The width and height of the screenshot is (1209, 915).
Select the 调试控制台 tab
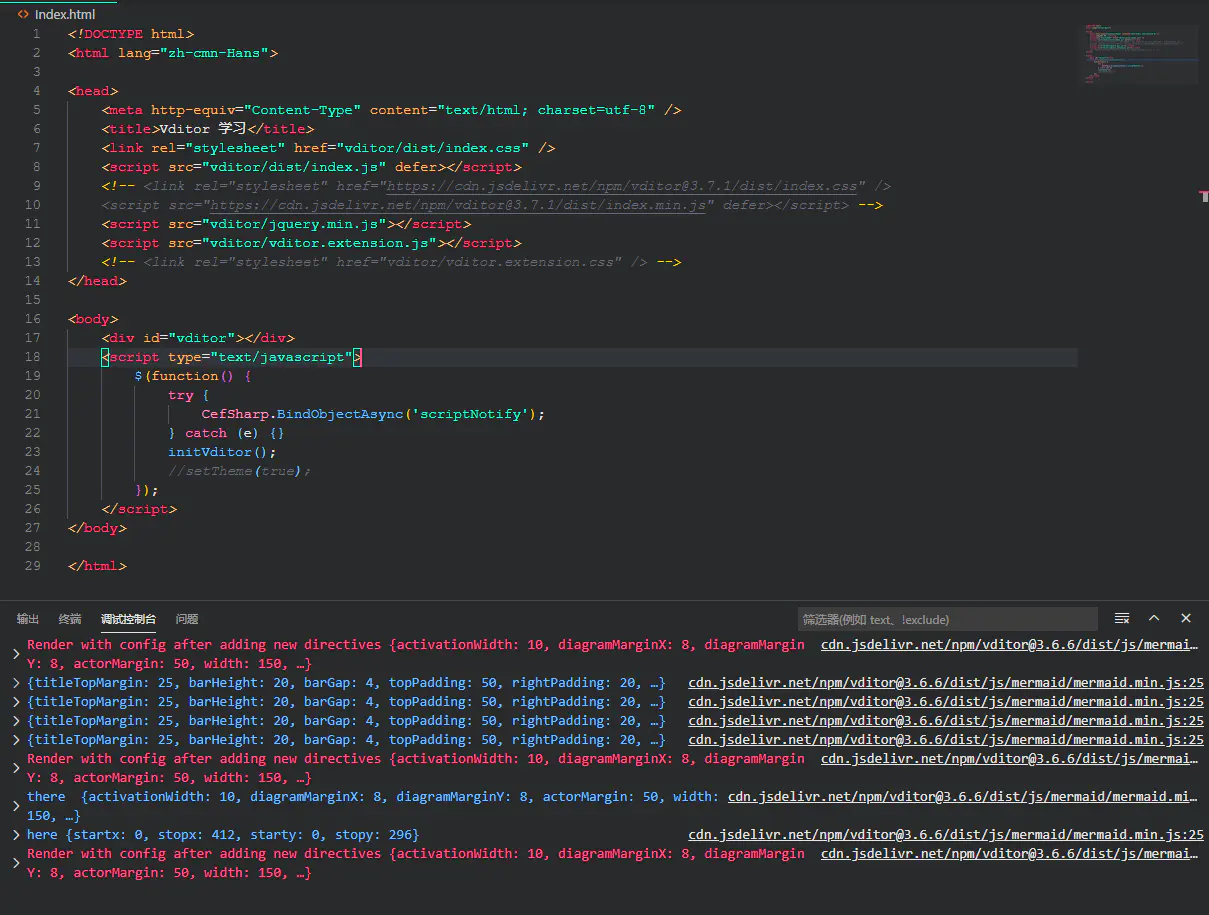(128, 619)
